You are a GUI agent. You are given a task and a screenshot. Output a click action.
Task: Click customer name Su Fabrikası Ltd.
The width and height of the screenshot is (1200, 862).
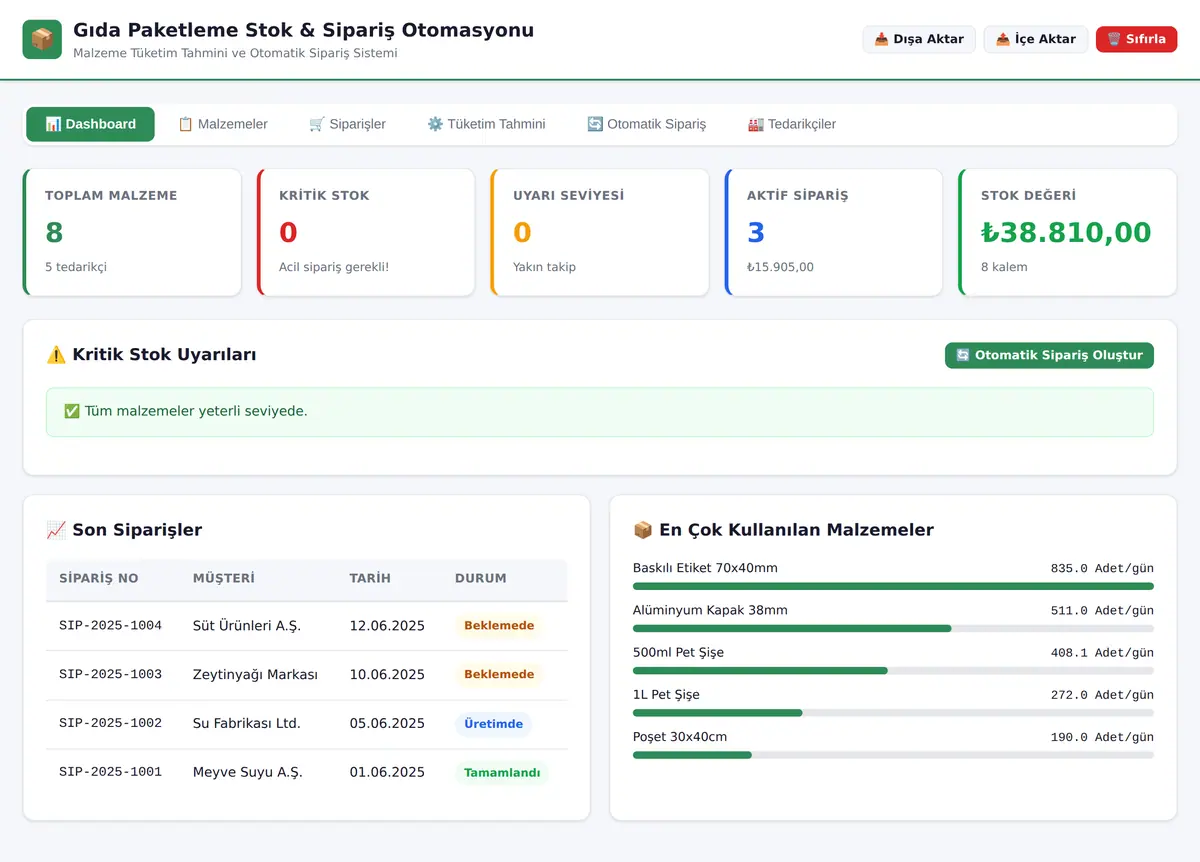click(247, 723)
